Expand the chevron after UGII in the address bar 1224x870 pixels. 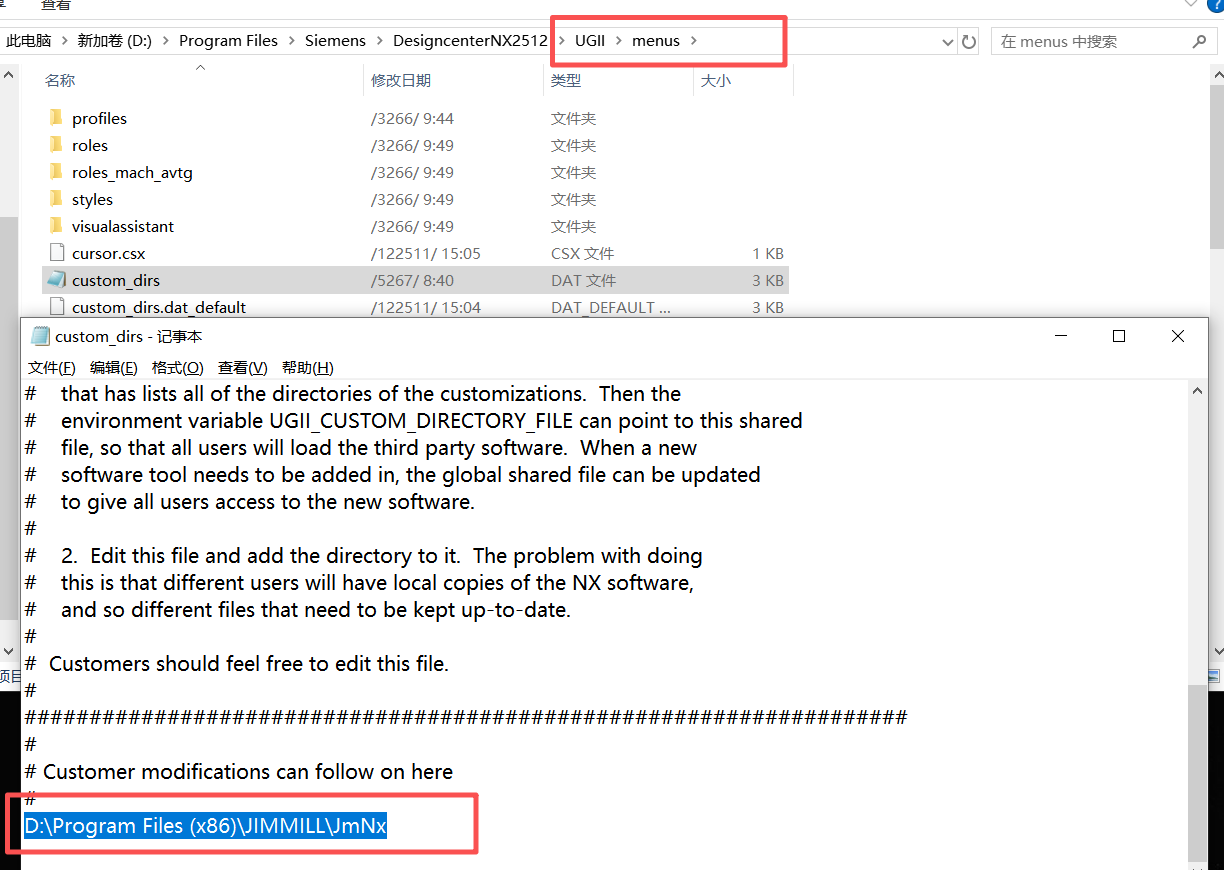coord(619,41)
